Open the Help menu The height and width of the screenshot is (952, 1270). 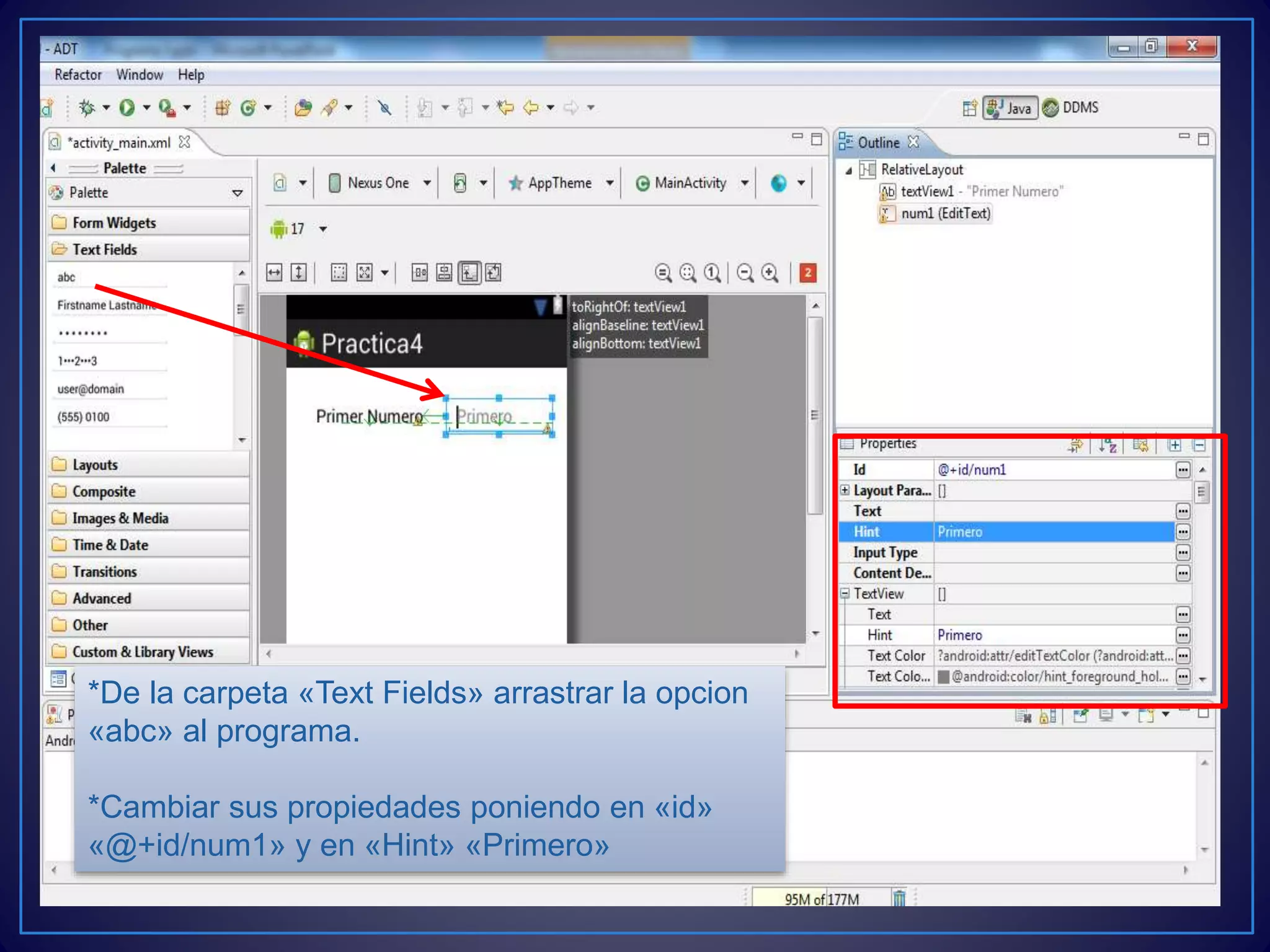tap(191, 75)
